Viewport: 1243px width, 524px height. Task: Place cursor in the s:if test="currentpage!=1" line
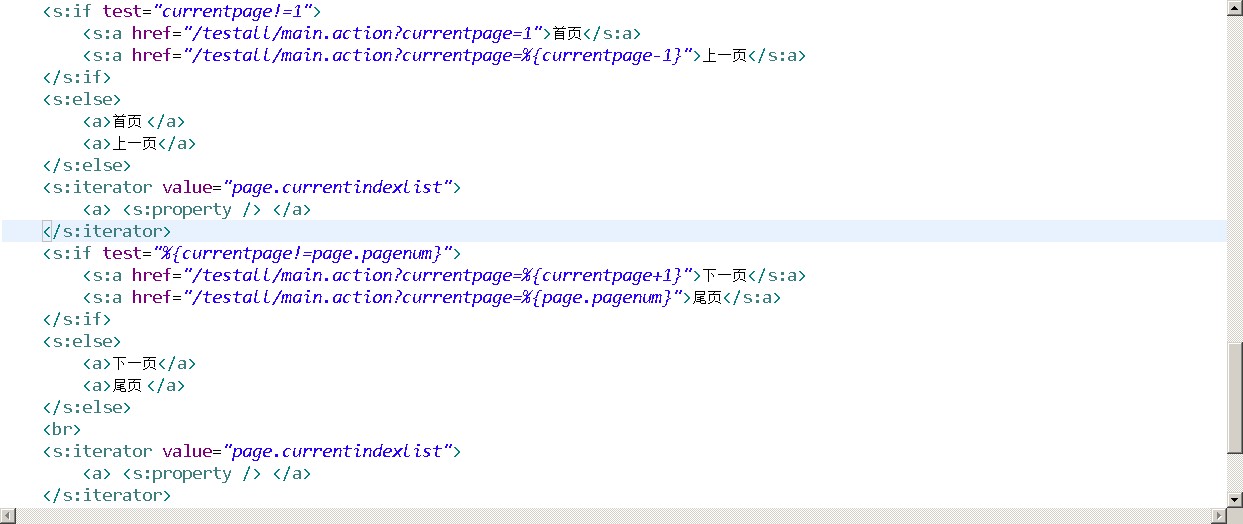click(x=181, y=11)
